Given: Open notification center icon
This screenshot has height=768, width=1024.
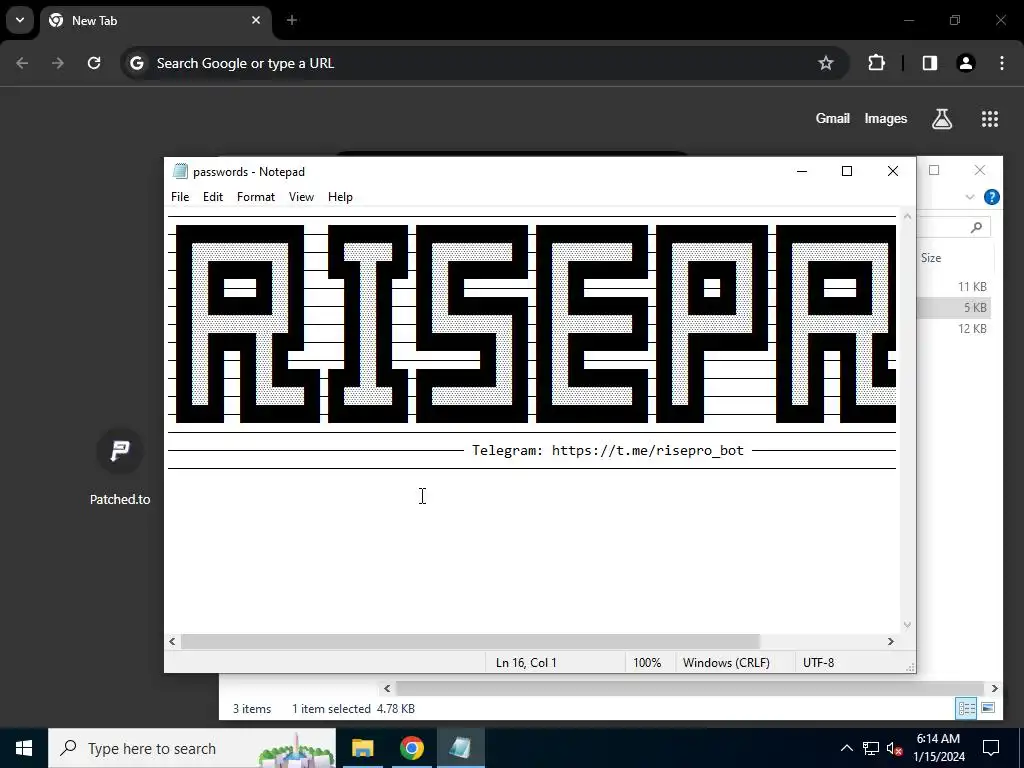Looking at the screenshot, I should click(991, 748).
